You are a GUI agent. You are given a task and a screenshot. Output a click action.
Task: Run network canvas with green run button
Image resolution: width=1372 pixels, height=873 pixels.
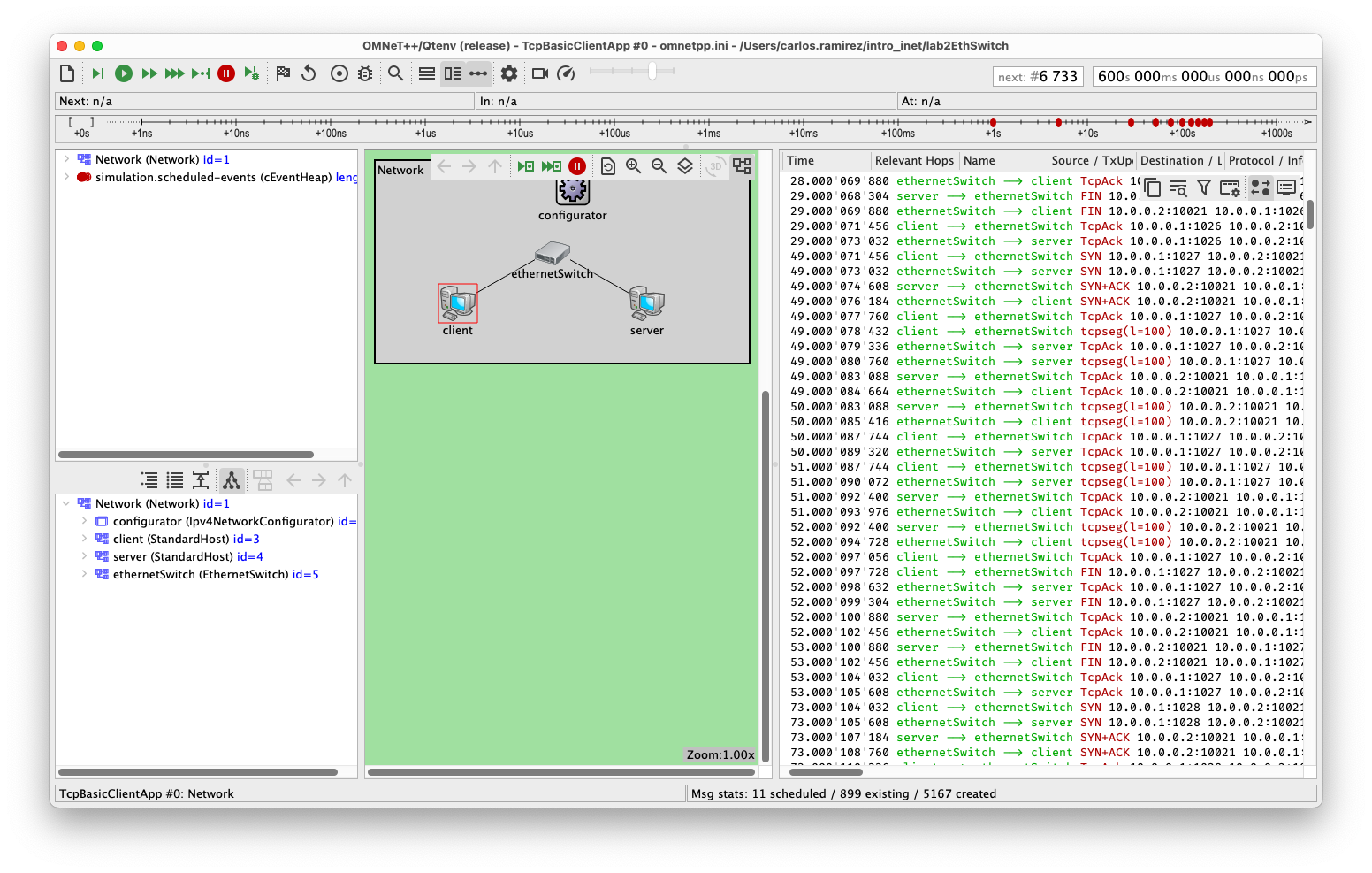(x=526, y=165)
